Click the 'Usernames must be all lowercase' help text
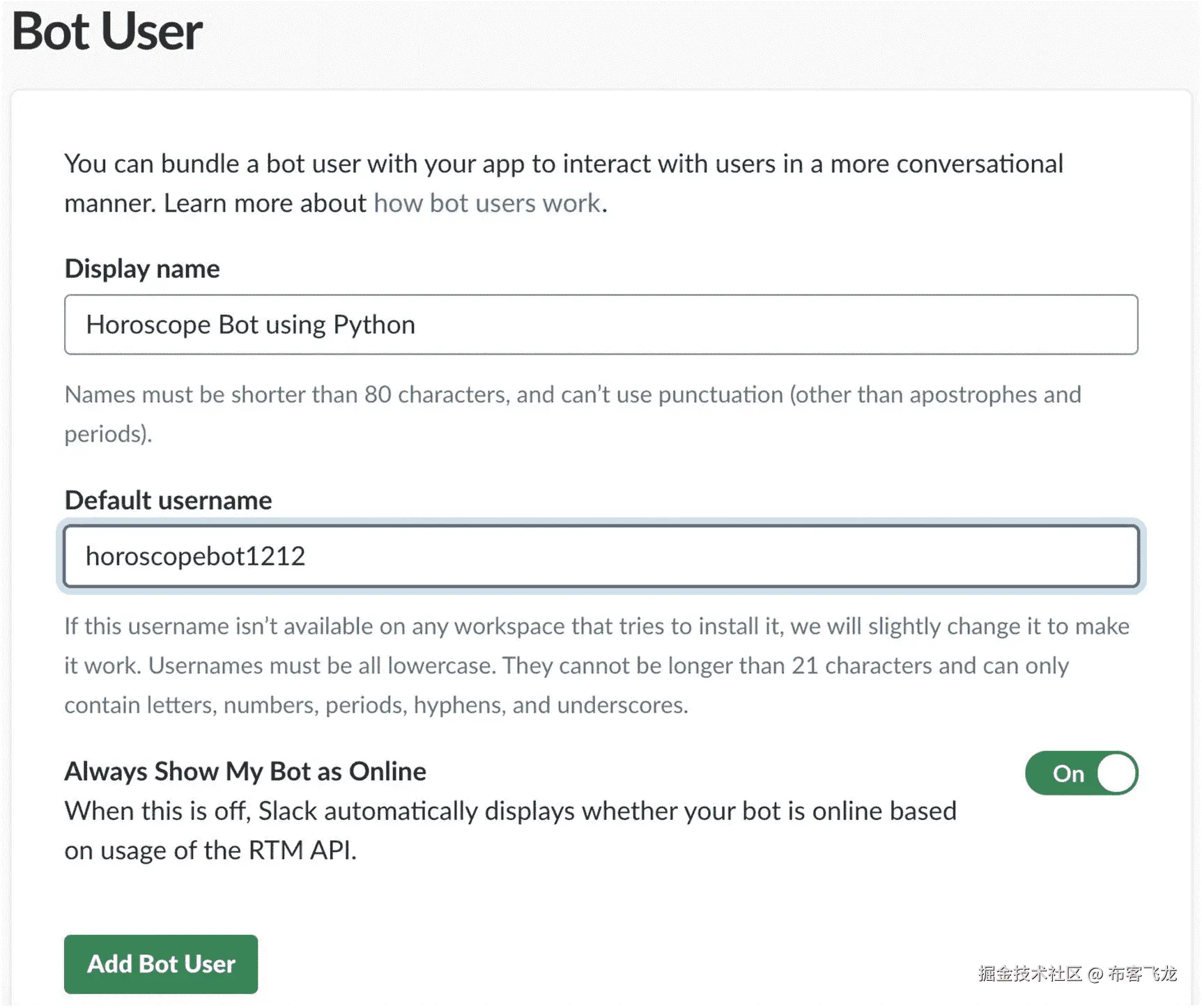The image size is (1202, 1008). [322, 666]
